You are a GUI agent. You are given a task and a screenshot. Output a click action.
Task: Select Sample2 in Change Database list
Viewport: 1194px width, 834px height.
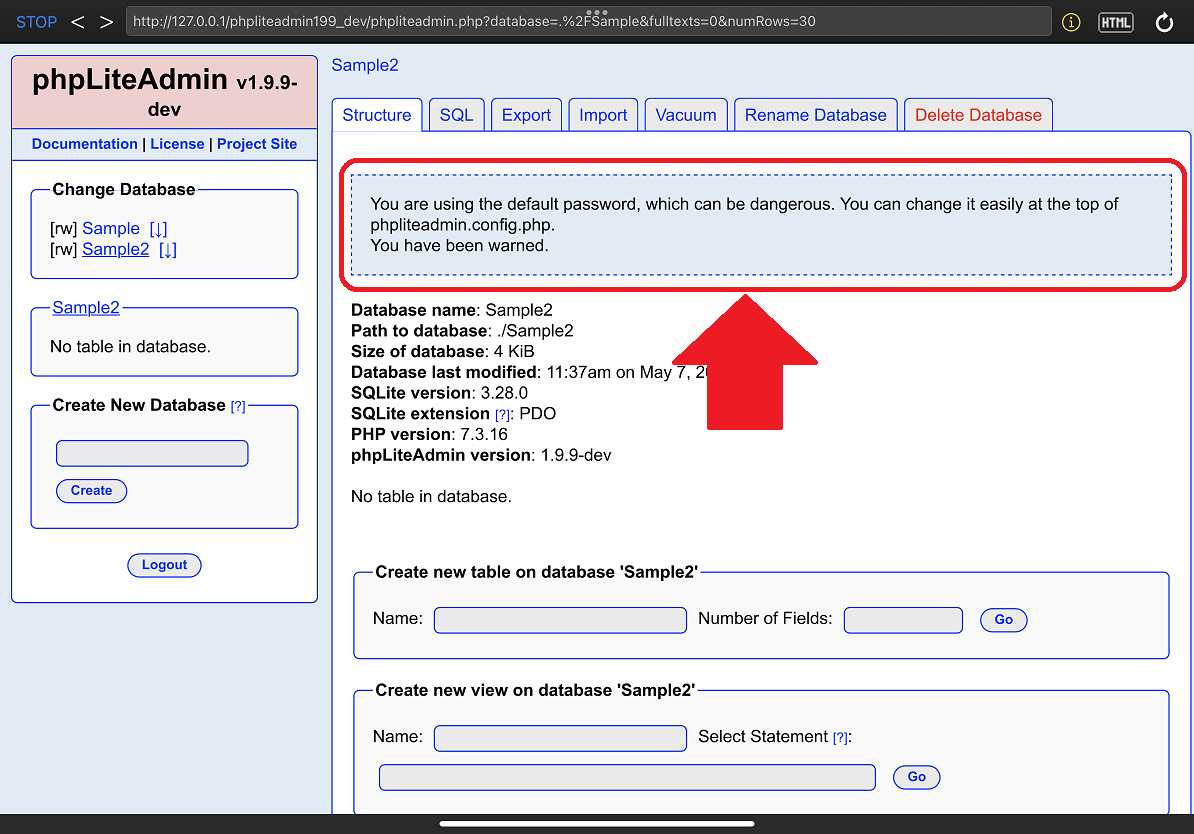[116, 249]
